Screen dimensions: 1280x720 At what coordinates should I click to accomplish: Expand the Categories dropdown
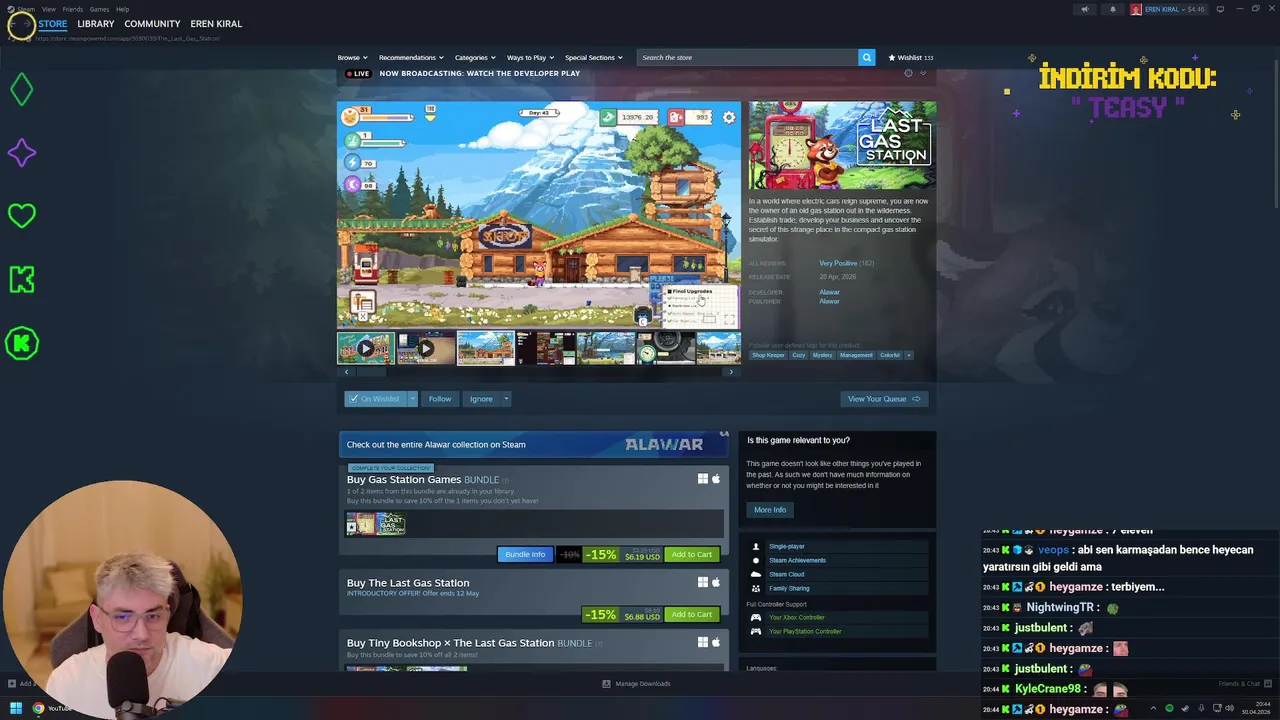(475, 57)
